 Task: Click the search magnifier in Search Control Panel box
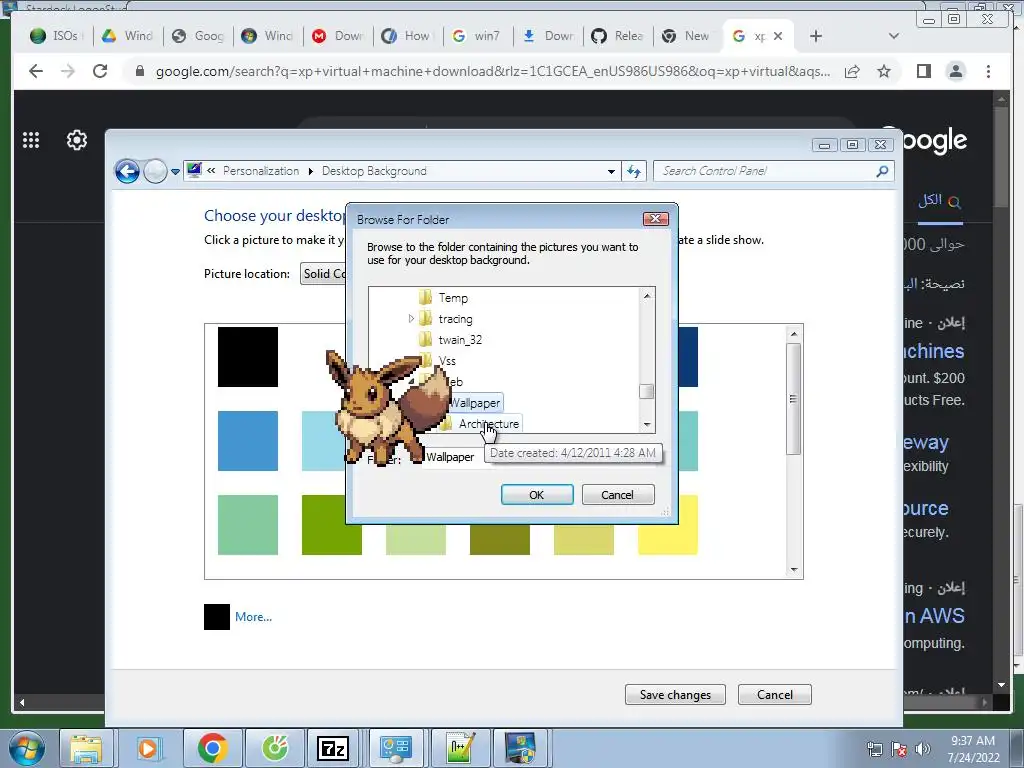pos(882,171)
